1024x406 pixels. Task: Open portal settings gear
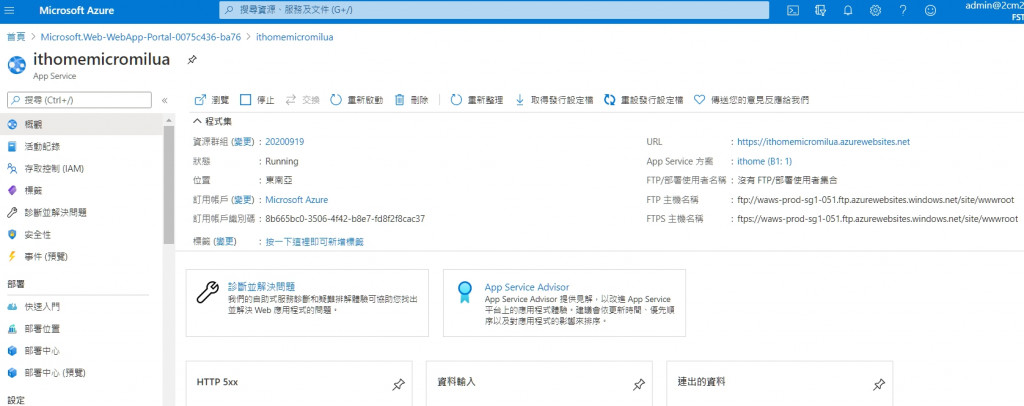coord(875,10)
